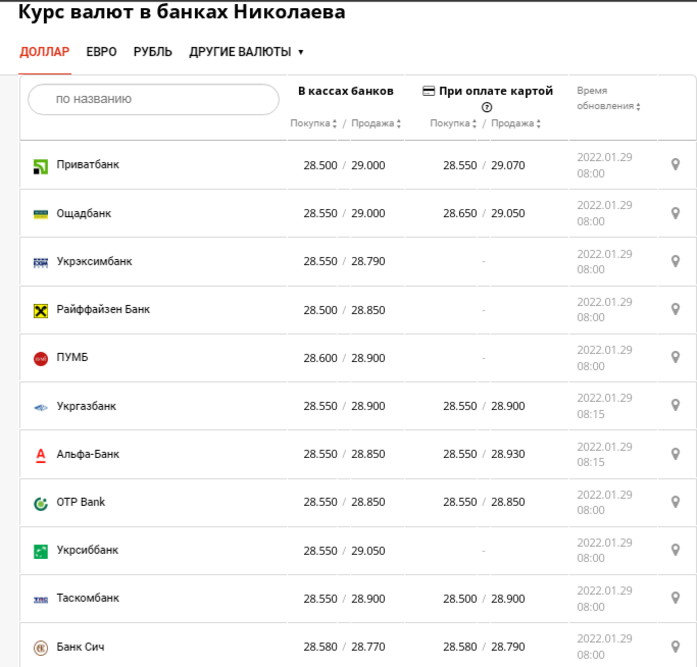
Task: Click the location pin for Таскомбанк
Action: pyautogui.click(x=675, y=598)
